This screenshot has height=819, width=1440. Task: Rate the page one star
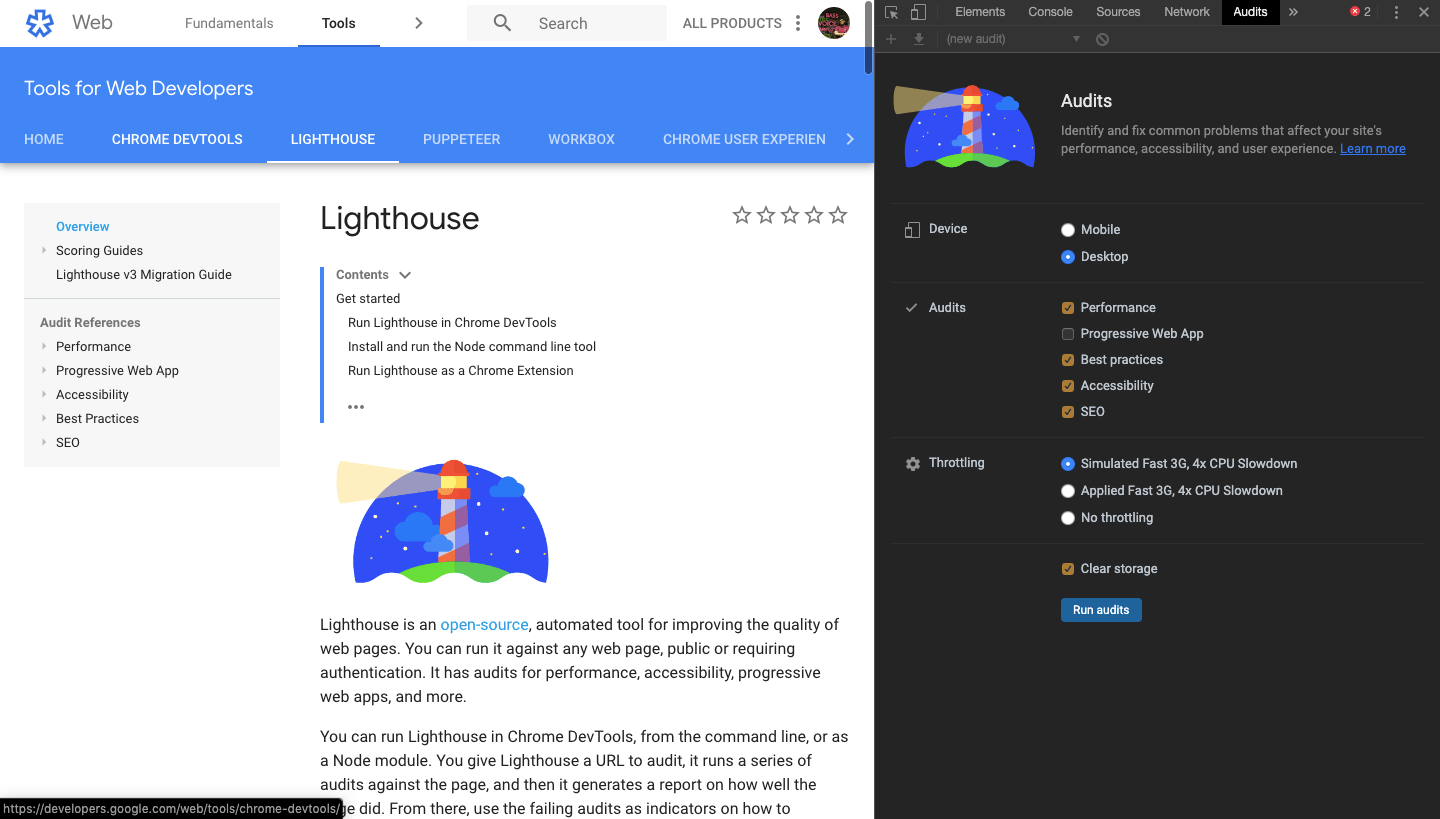point(742,215)
